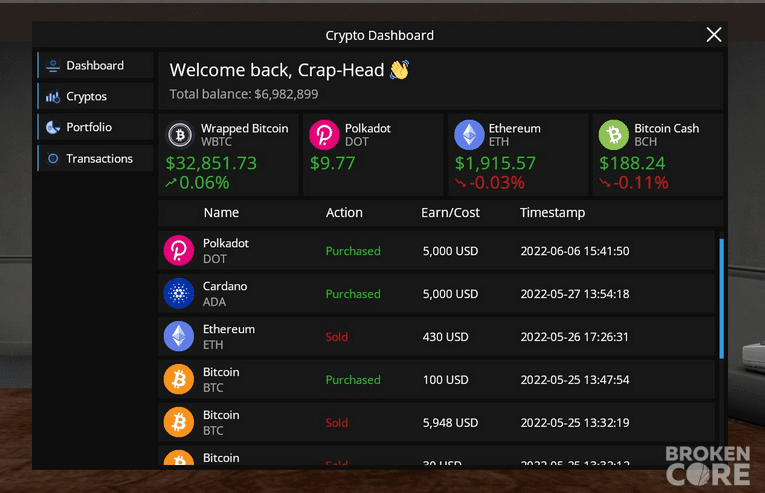Click the 430 USD amount

pos(445,337)
